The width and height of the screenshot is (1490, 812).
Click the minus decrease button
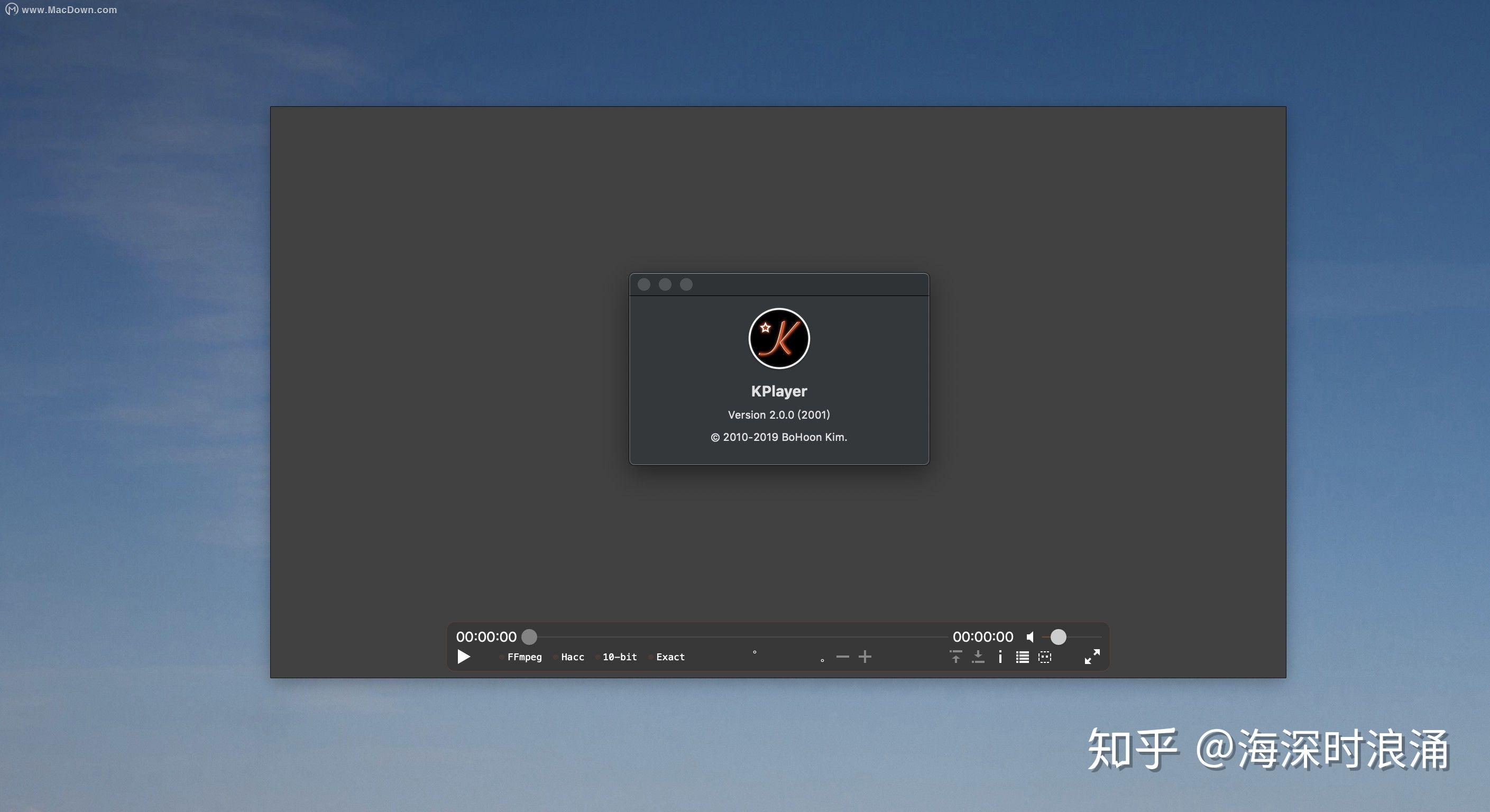click(843, 657)
